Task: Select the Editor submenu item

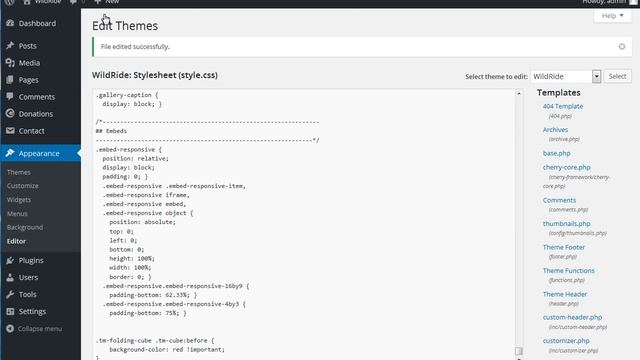Action: click(x=16, y=241)
